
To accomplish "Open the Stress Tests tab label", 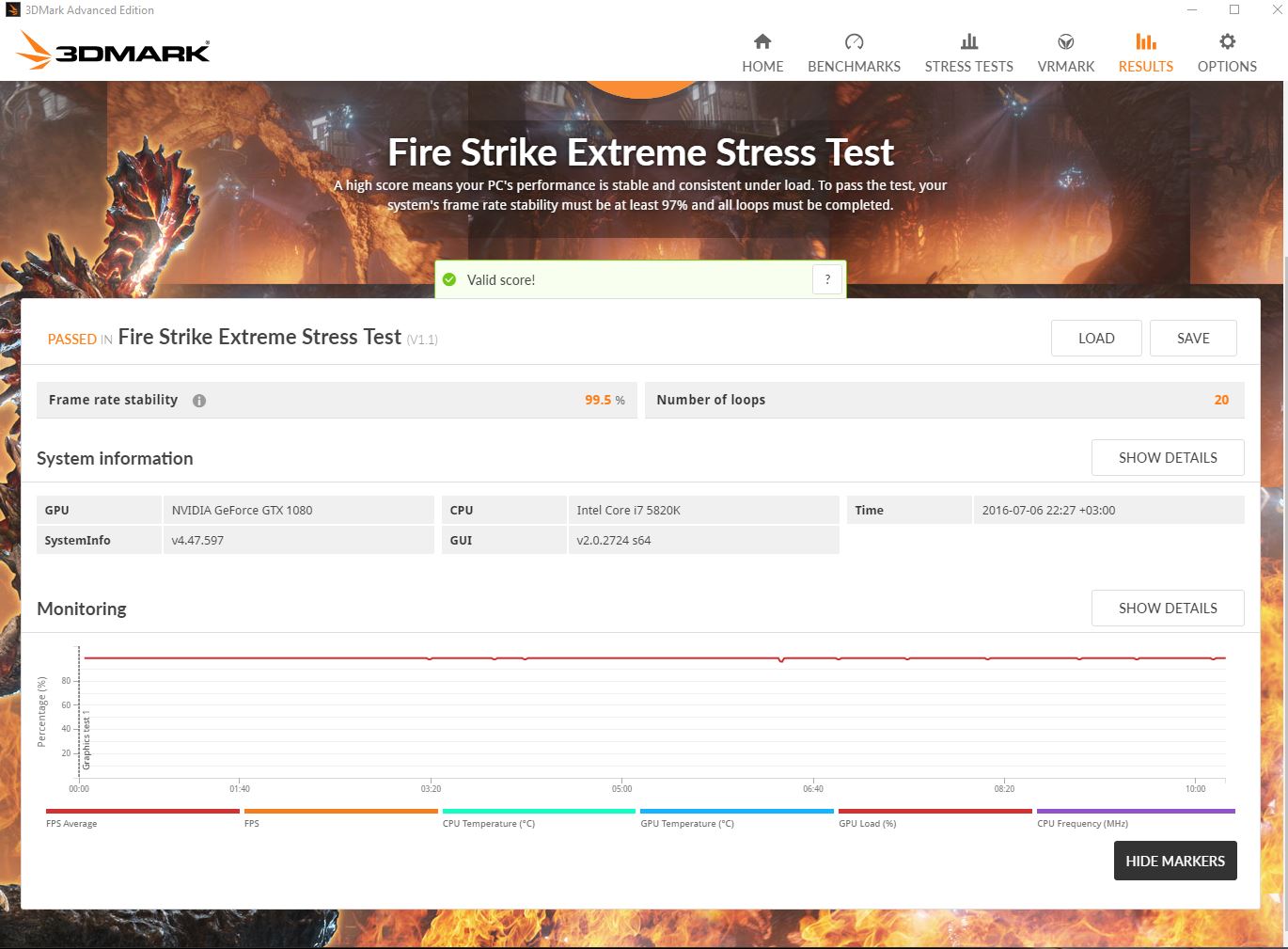I will [x=968, y=67].
